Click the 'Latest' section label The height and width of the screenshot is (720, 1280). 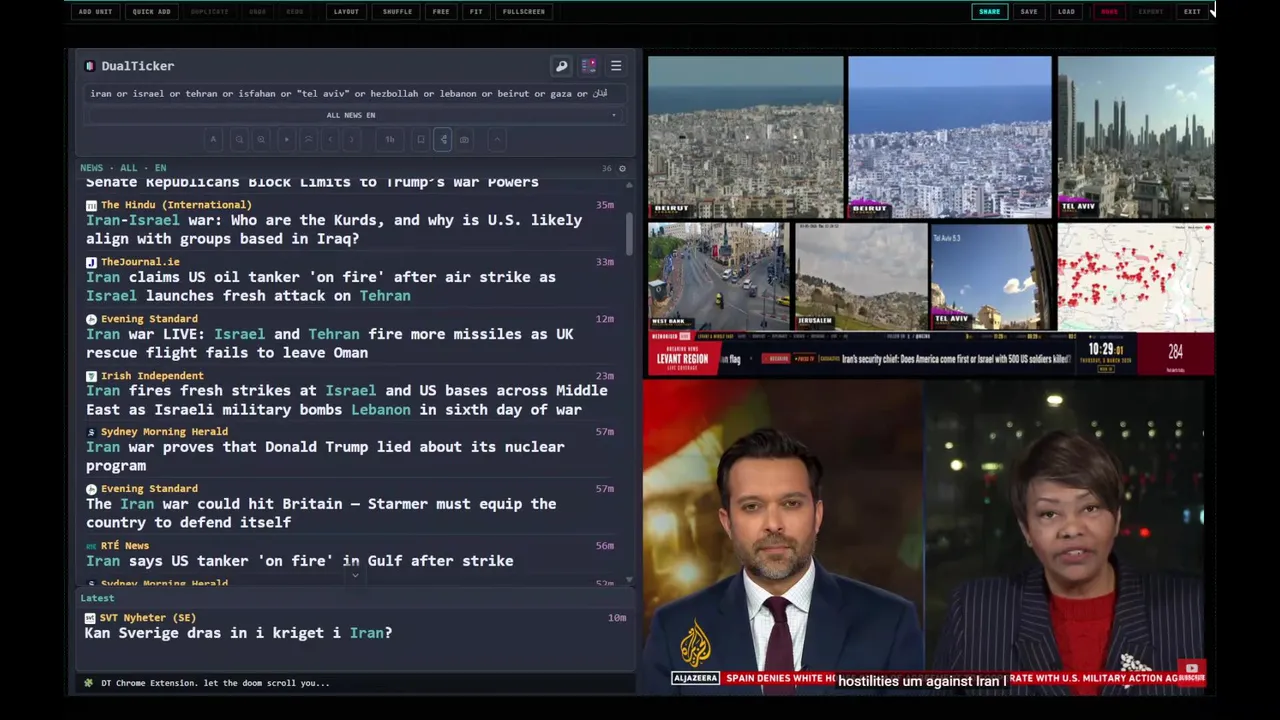(x=97, y=598)
